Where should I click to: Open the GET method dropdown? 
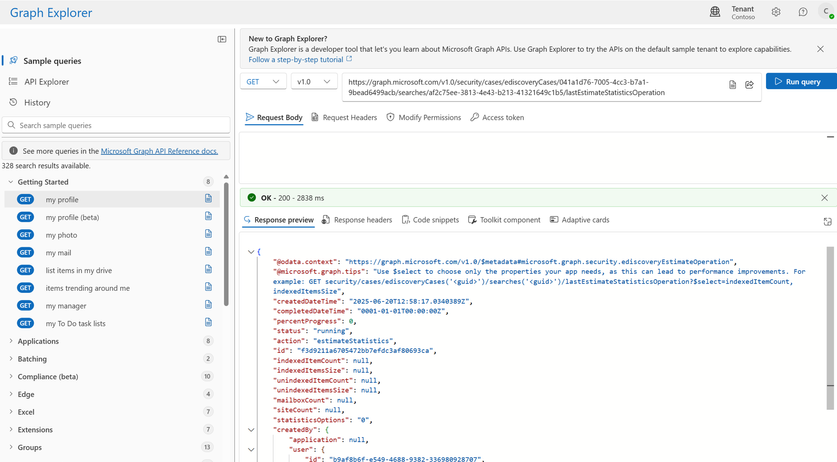tap(263, 82)
